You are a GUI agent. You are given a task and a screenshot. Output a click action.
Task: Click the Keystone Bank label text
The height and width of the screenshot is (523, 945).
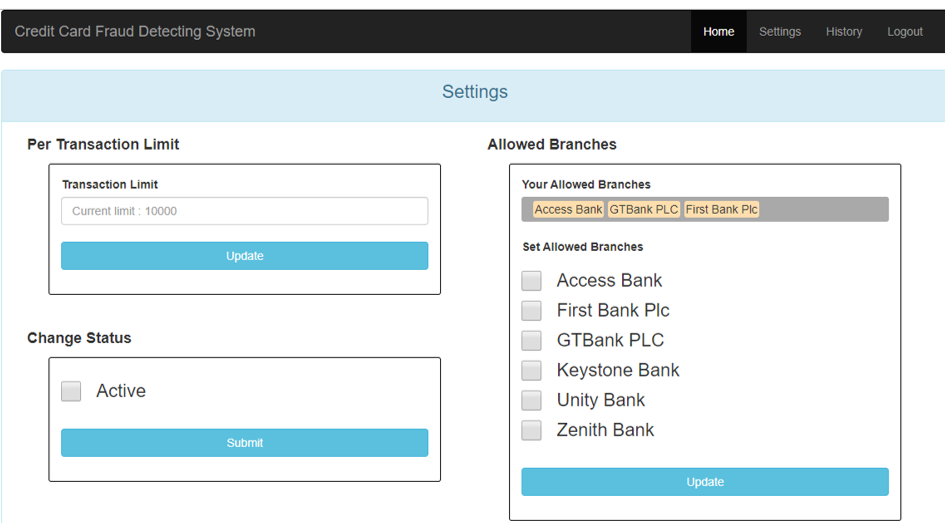[618, 370]
